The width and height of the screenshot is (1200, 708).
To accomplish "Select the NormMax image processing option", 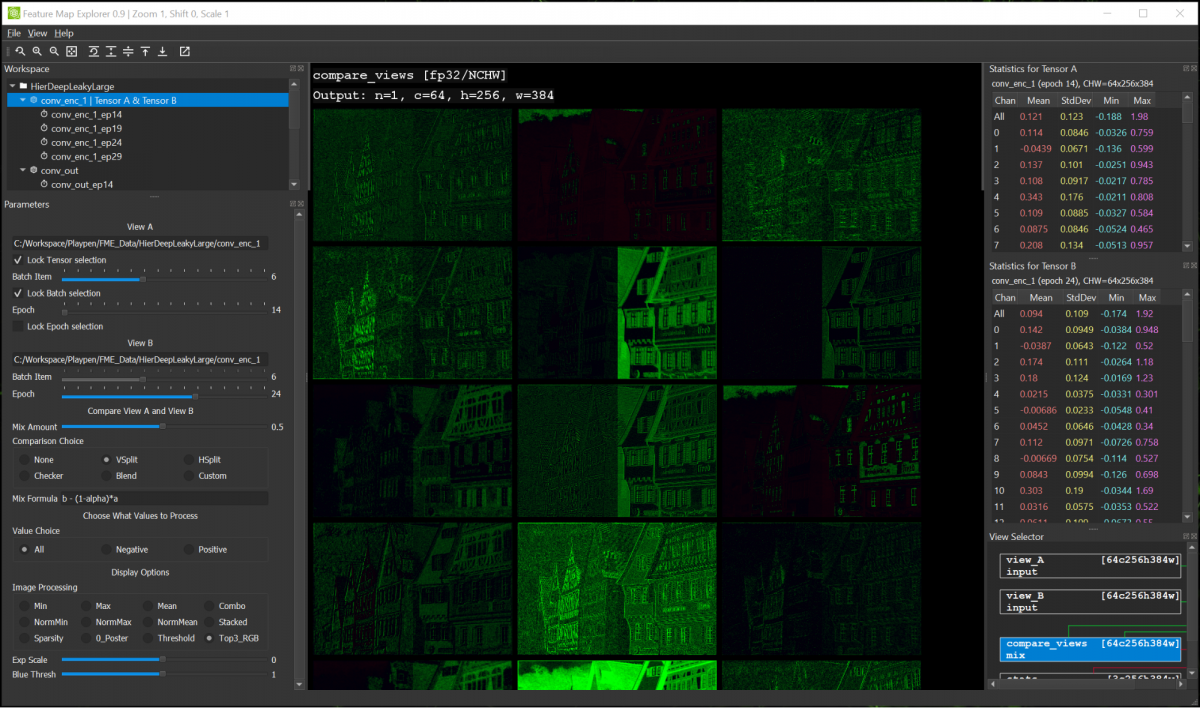I will 86,622.
